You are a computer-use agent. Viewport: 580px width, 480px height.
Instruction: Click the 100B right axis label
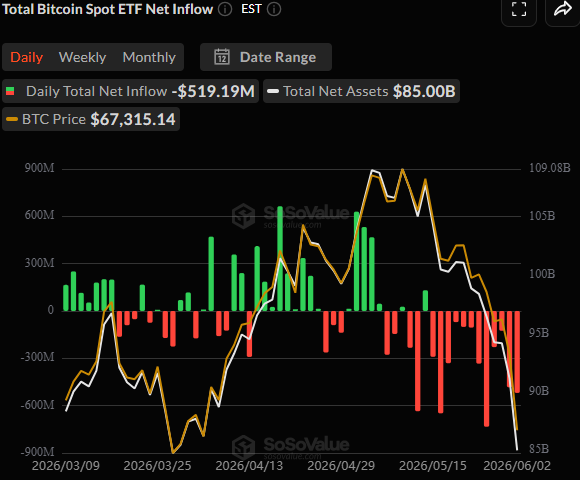542,274
